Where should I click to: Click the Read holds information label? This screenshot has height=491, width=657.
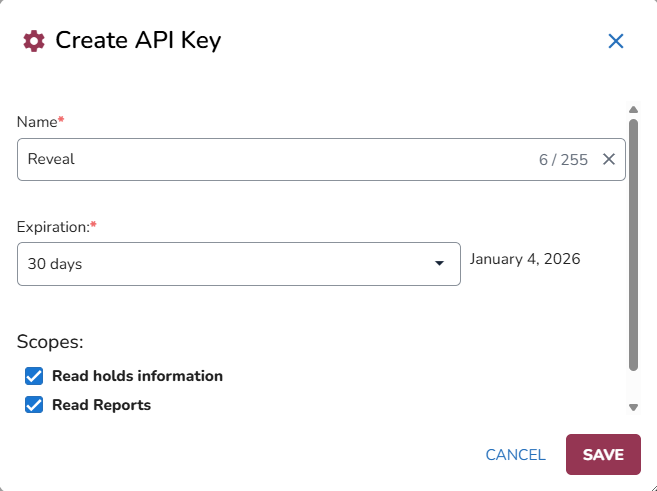(x=137, y=376)
